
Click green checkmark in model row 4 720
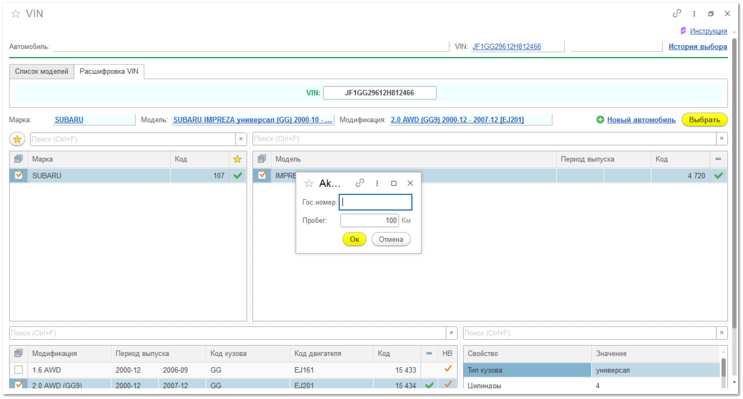719,175
